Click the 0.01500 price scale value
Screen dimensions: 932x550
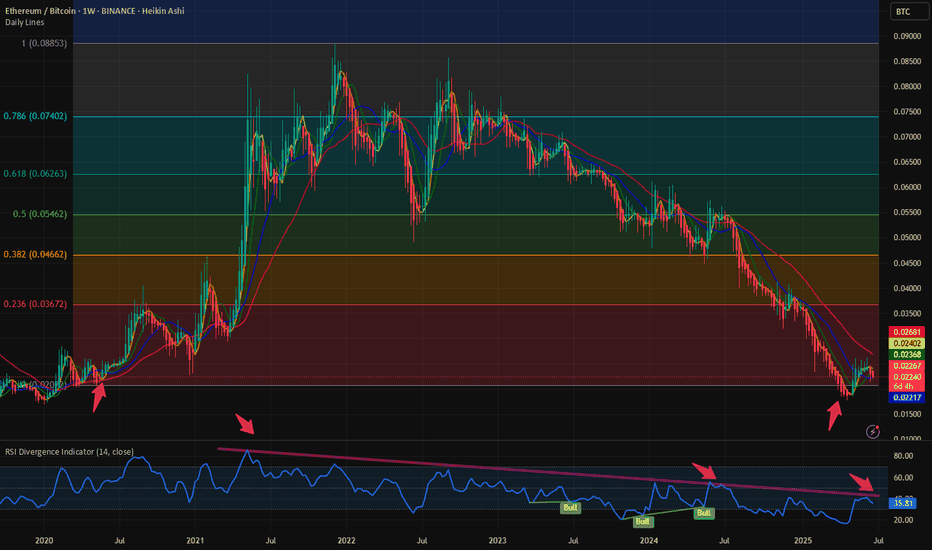(x=907, y=414)
